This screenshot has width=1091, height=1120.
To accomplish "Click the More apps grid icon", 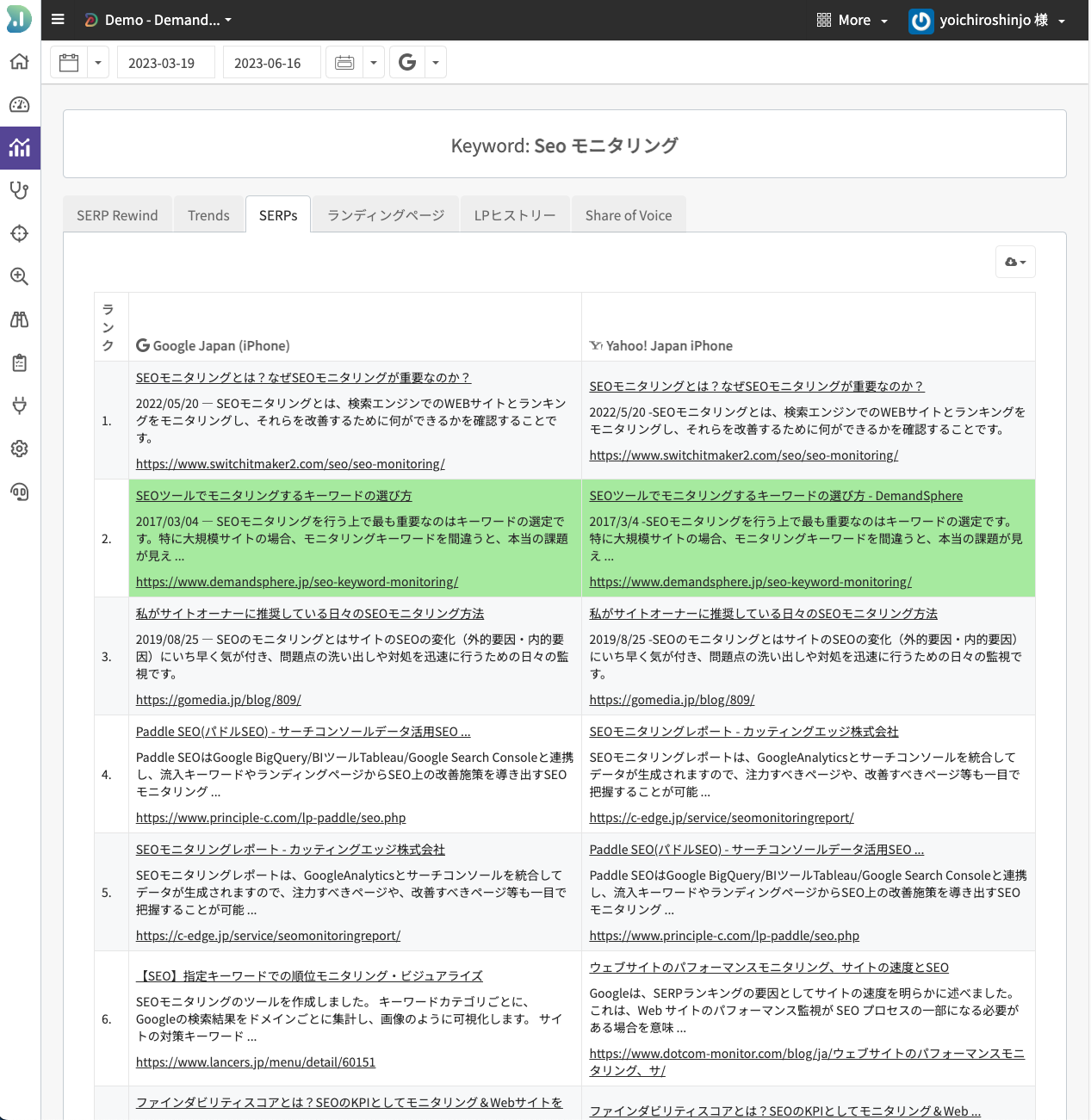I will [x=824, y=20].
